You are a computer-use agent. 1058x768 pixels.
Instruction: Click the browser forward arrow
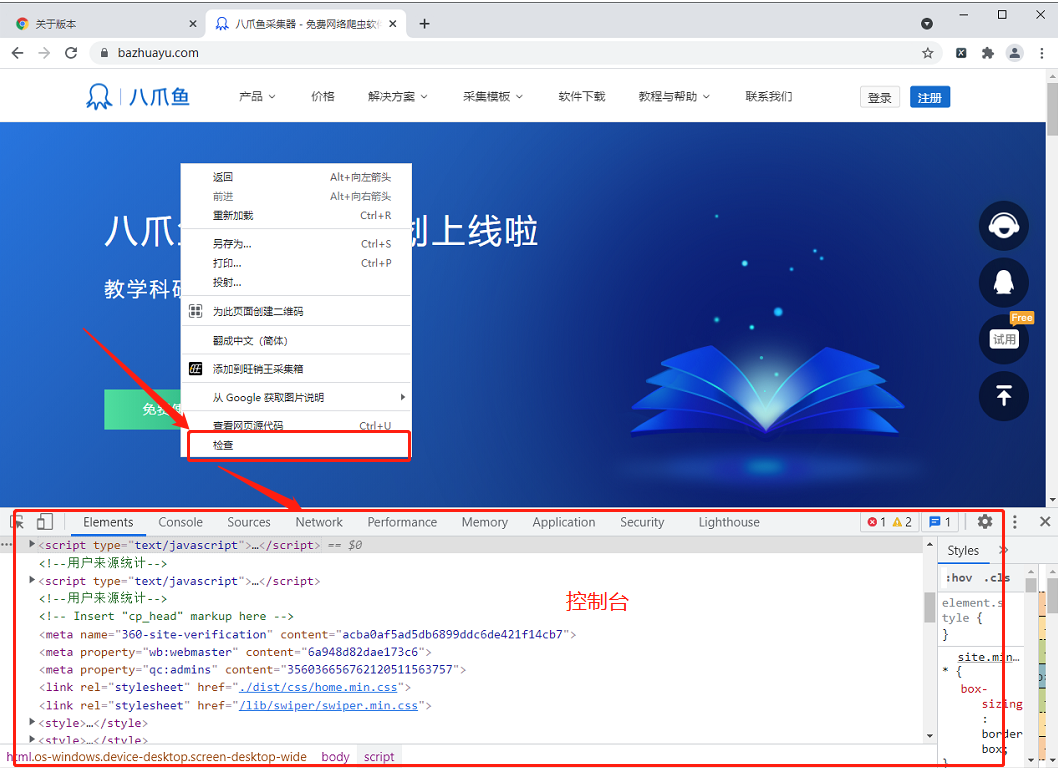click(x=44, y=53)
